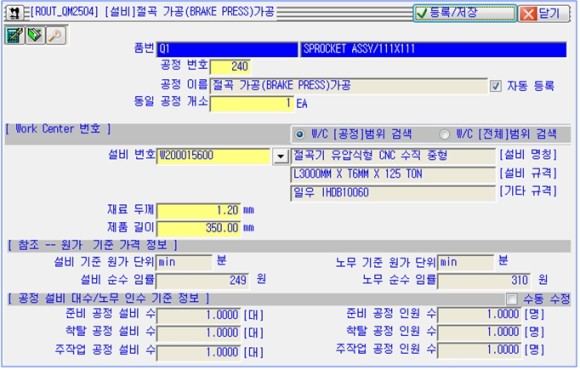Image resolution: width=580 pixels, height=370 pixels.
Task: Click the EA unit label
Action: 302,104
